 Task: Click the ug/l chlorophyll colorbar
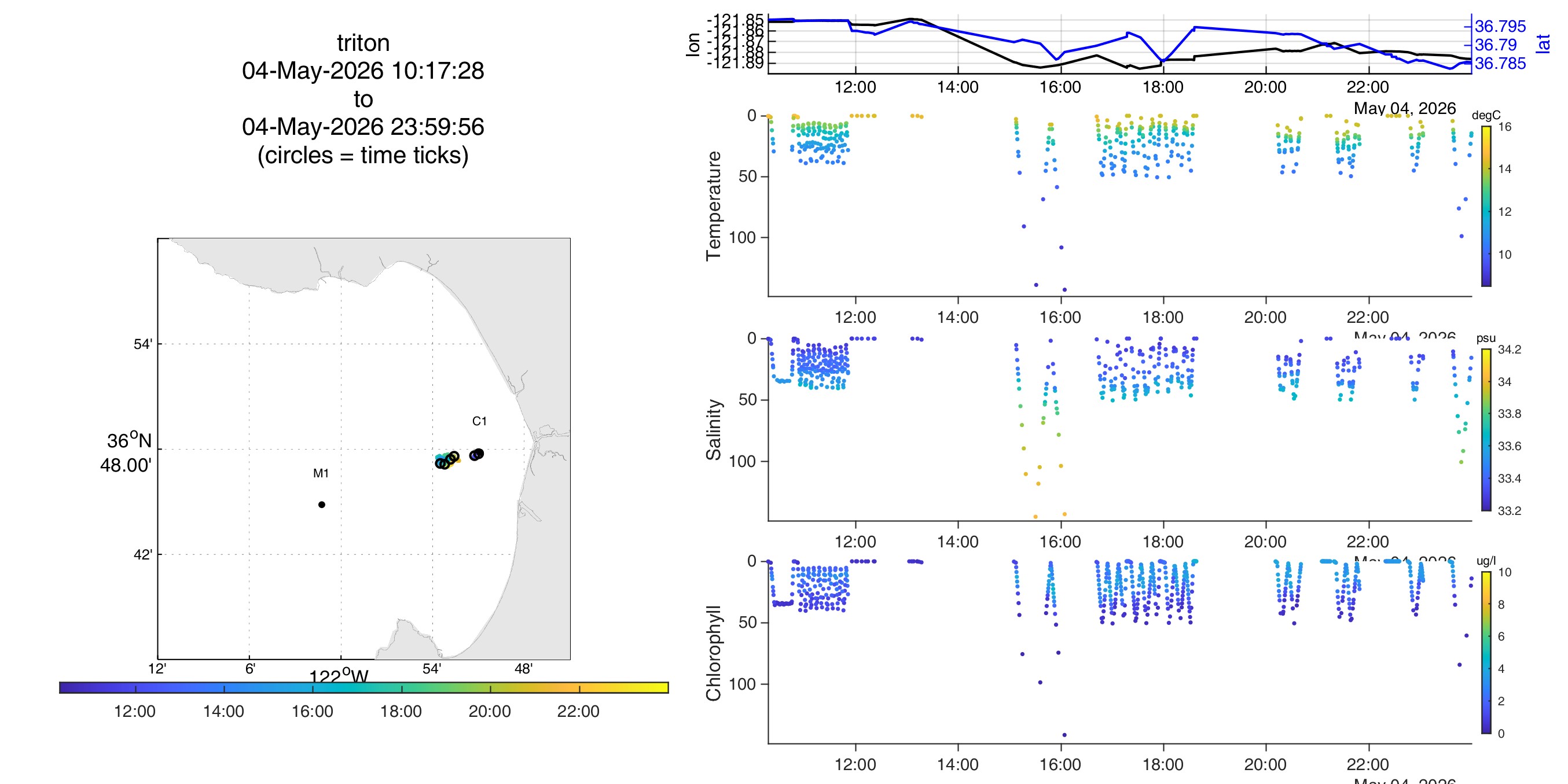(x=1486, y=653)
